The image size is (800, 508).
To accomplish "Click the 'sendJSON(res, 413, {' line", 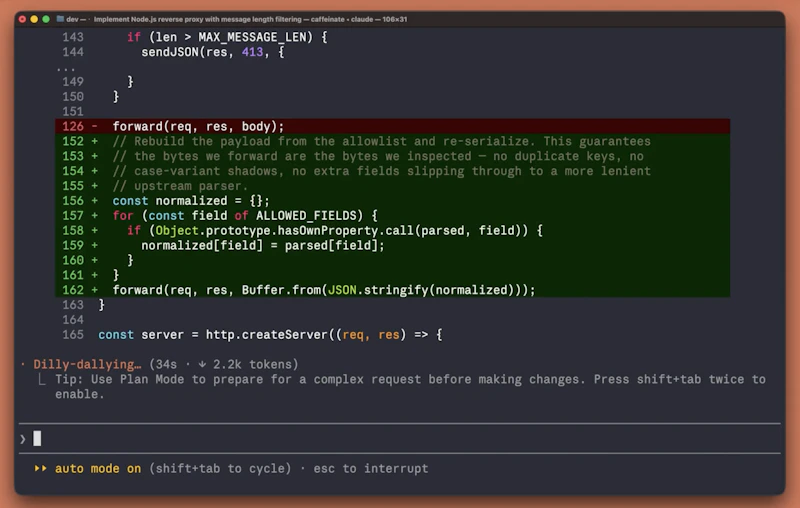I will [213, 52].
